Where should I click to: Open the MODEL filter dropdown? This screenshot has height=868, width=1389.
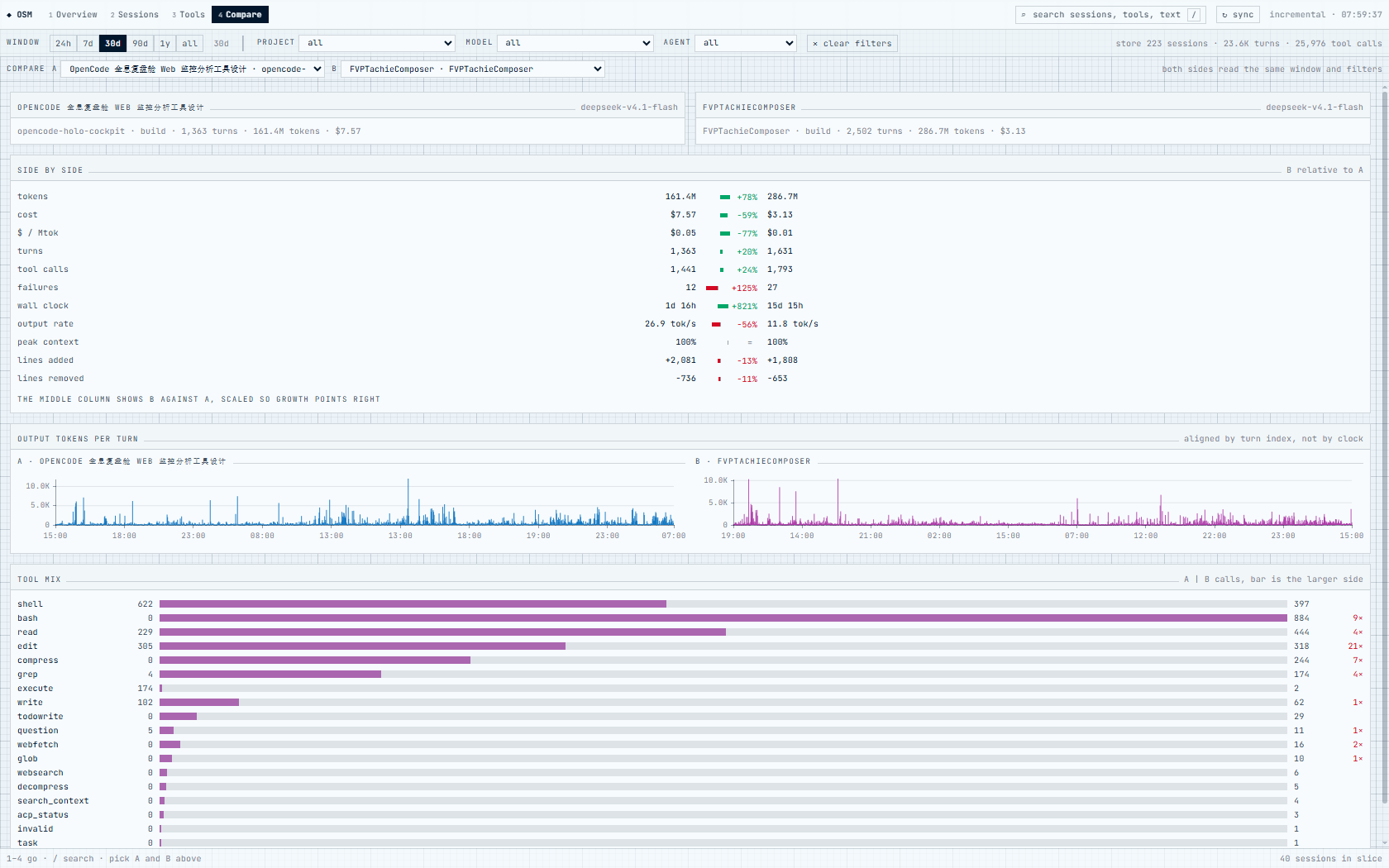click(x=576, y=43)
